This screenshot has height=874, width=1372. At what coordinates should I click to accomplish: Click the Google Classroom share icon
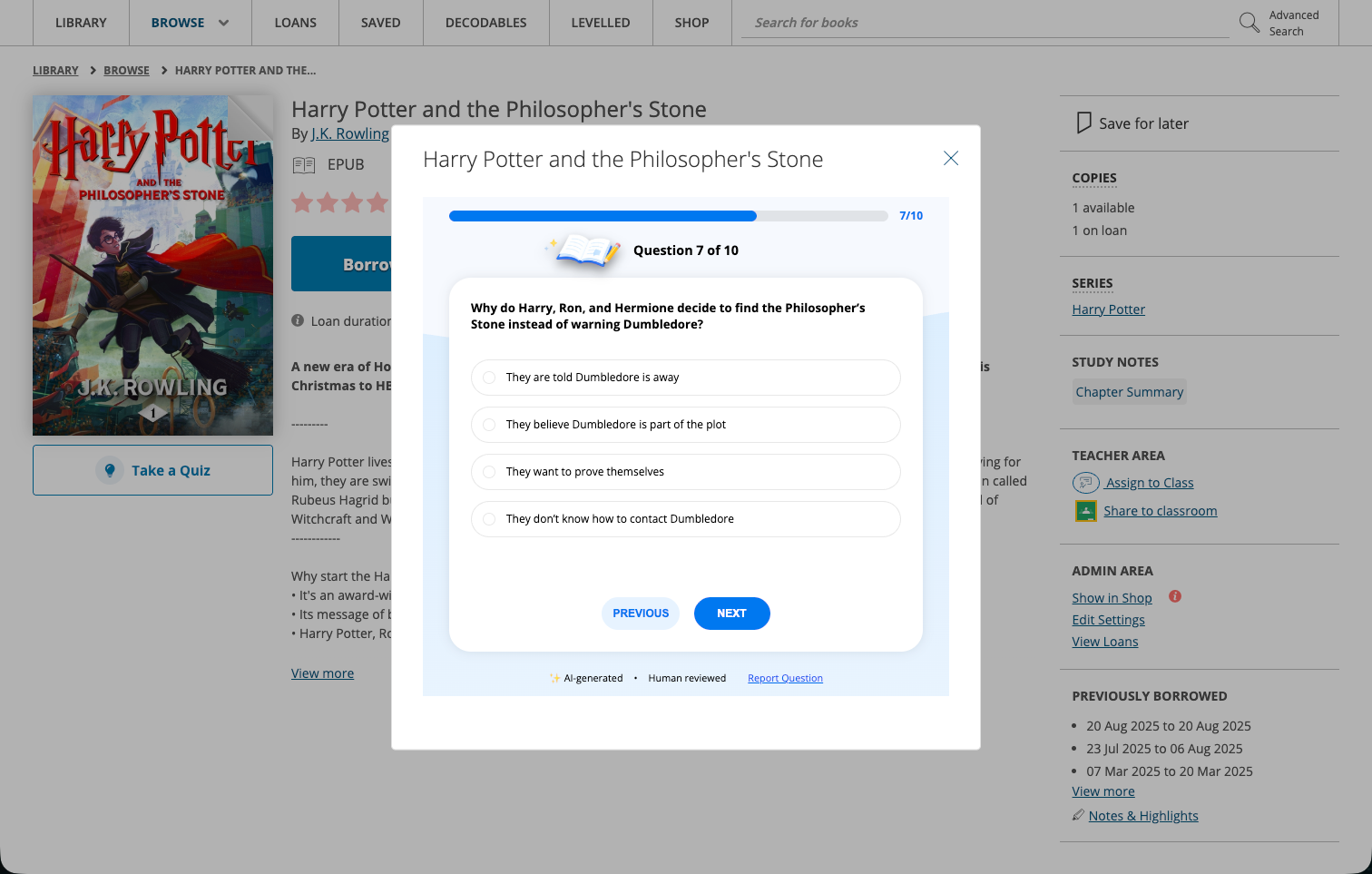pos(1085,511)
